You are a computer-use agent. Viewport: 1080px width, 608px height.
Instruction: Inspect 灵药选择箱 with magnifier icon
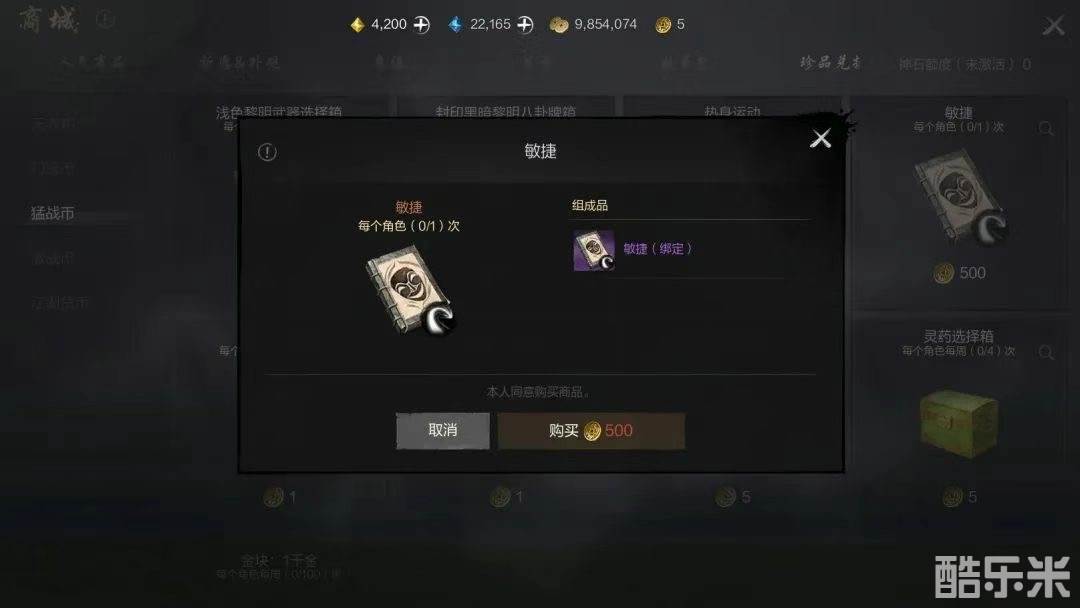(x=1046, y=353)
